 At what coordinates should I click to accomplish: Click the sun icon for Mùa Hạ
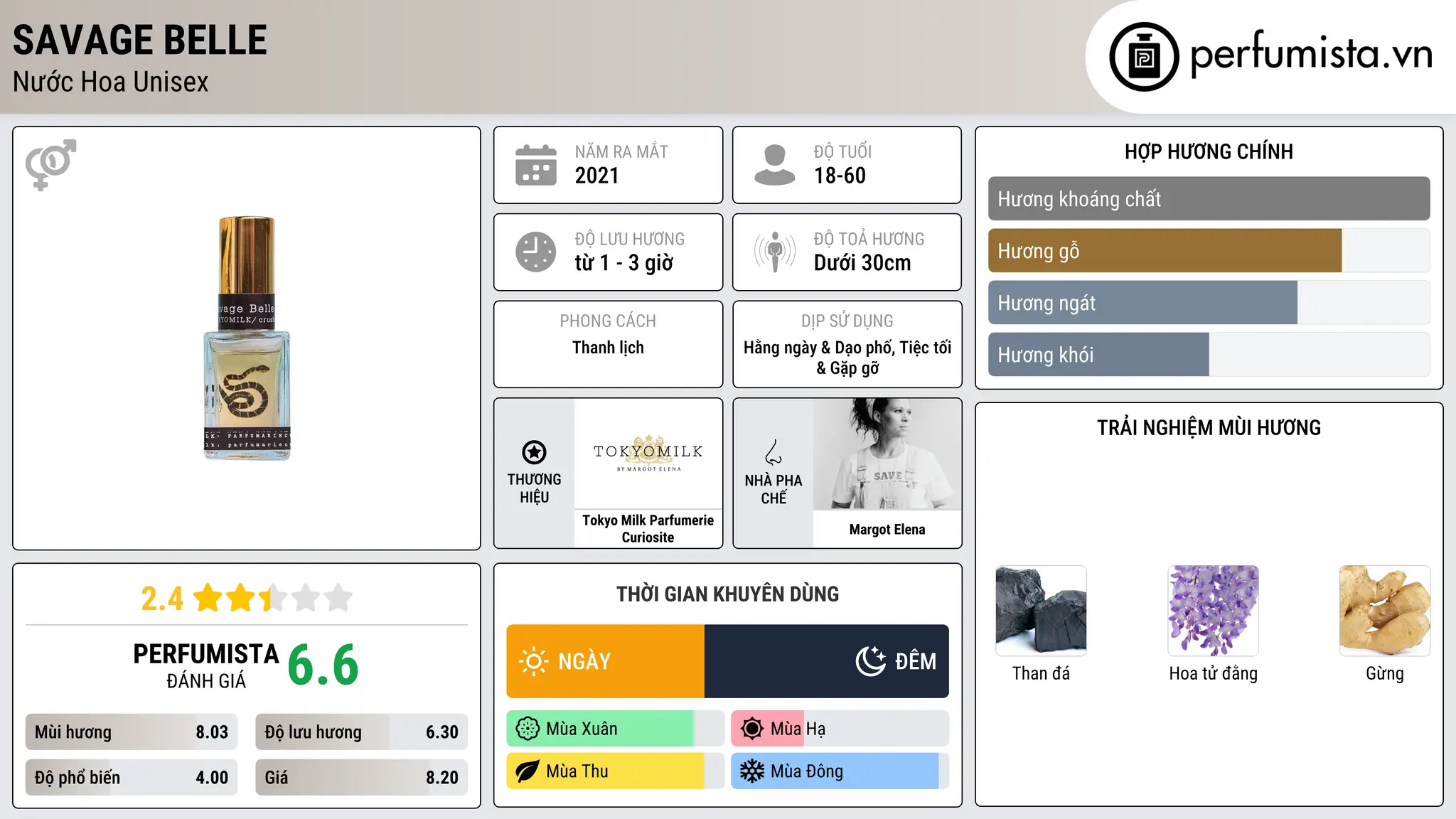click(751, 729)
